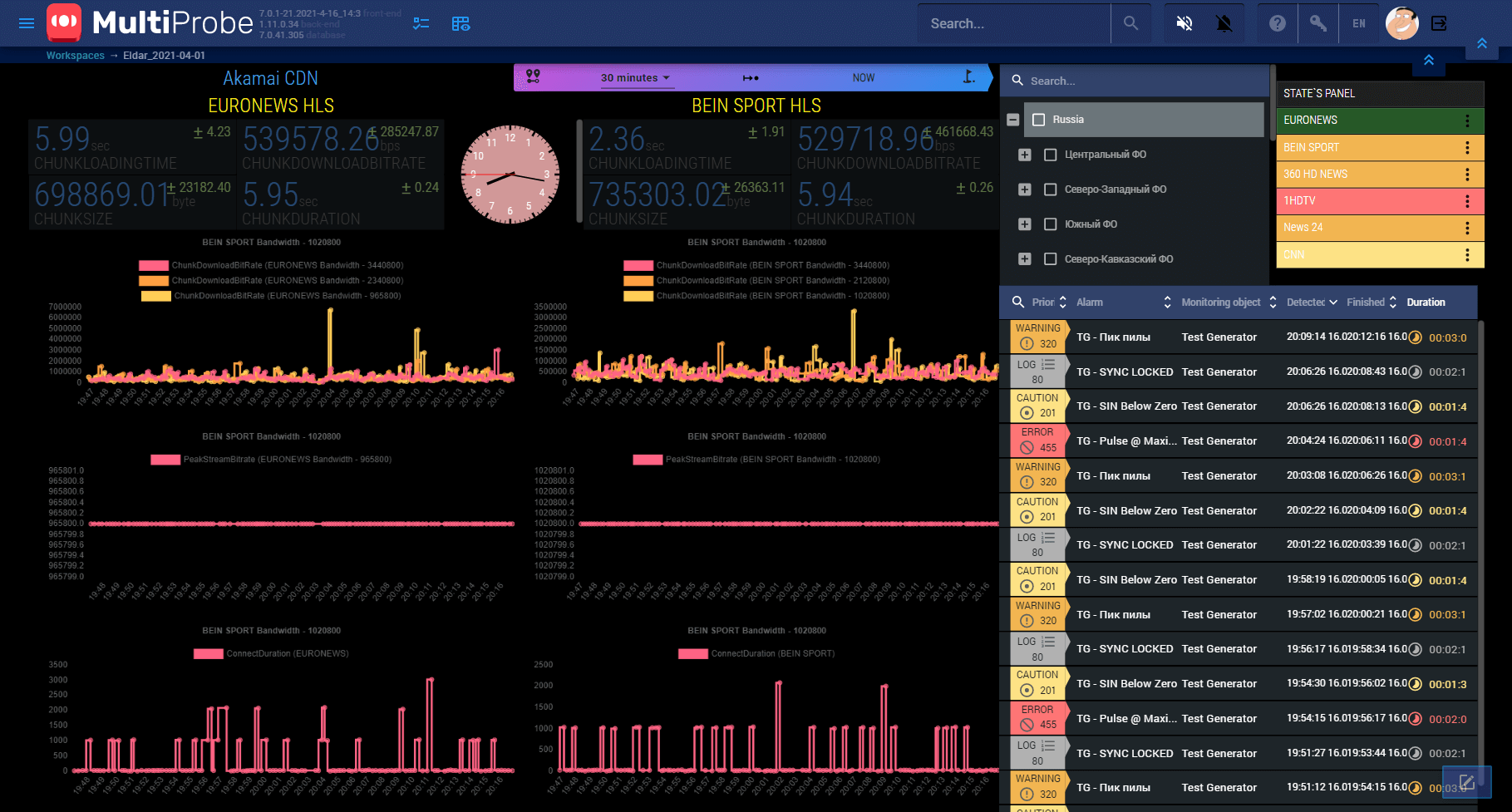Image resolution: width=1512 pixels, height=812 pixels.
Task: Select the 360 HD NEWS state row
Action: tap(1380, 174)
